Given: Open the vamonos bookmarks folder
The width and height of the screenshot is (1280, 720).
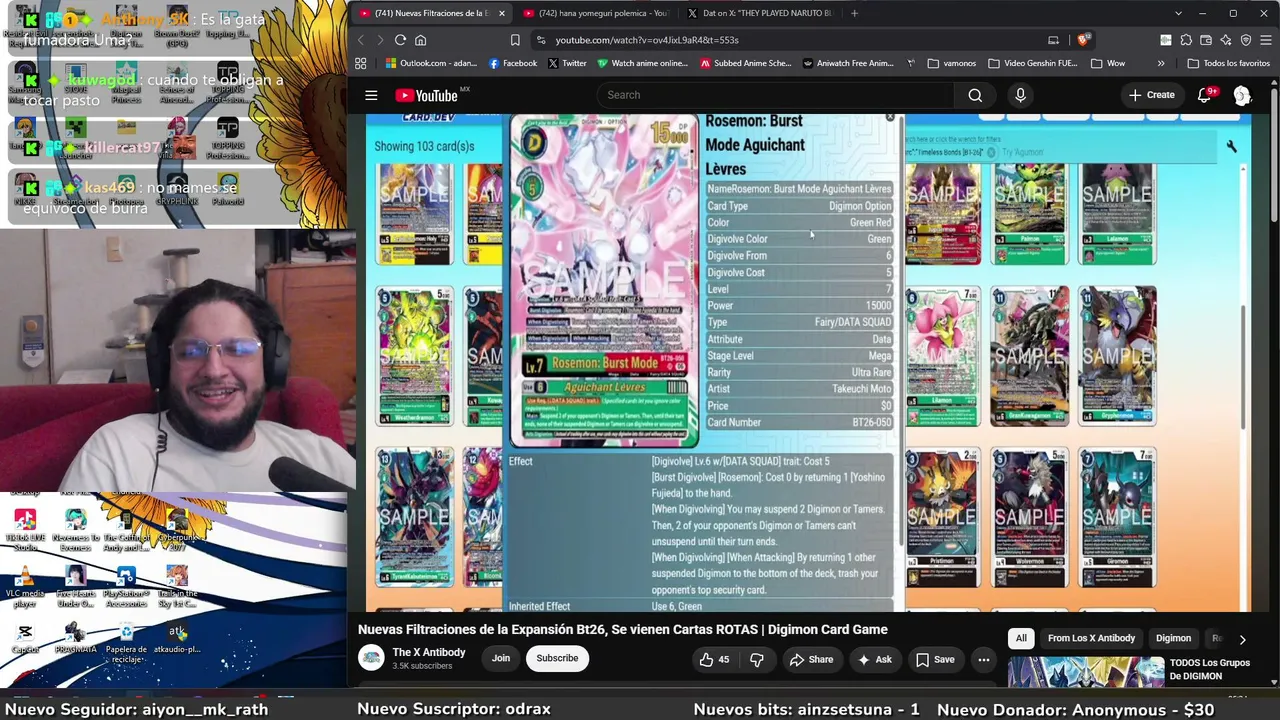Looking at the screenshot, I should (x=951, y=63).
